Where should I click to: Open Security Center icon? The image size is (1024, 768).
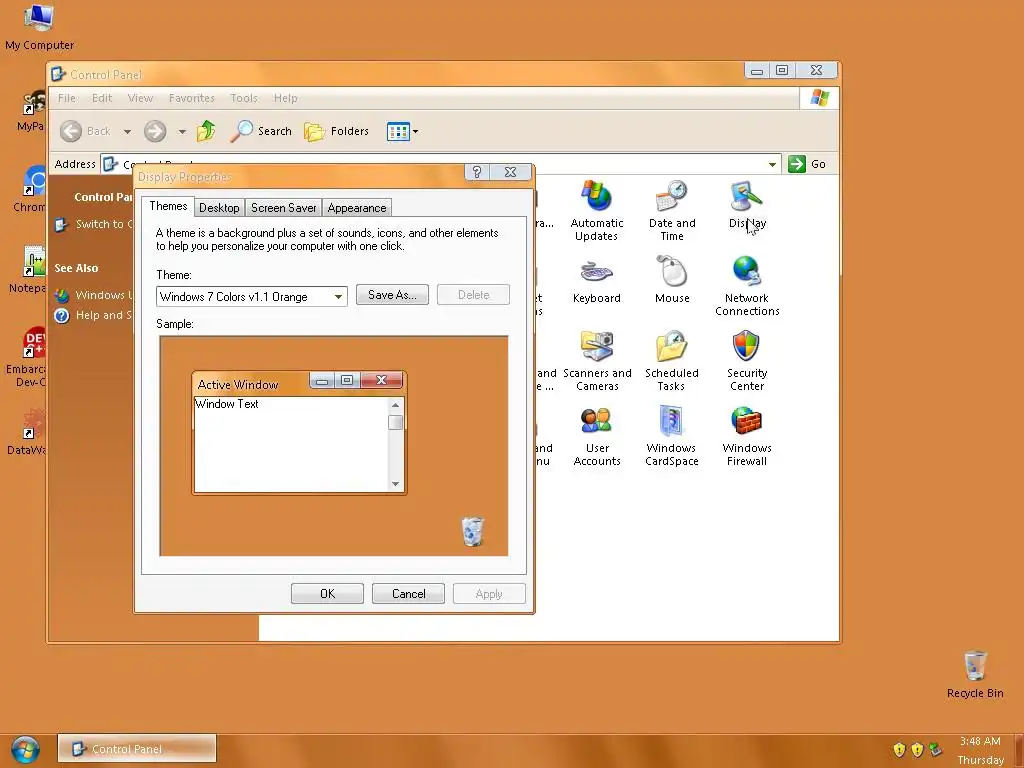(x=747, y=360)
